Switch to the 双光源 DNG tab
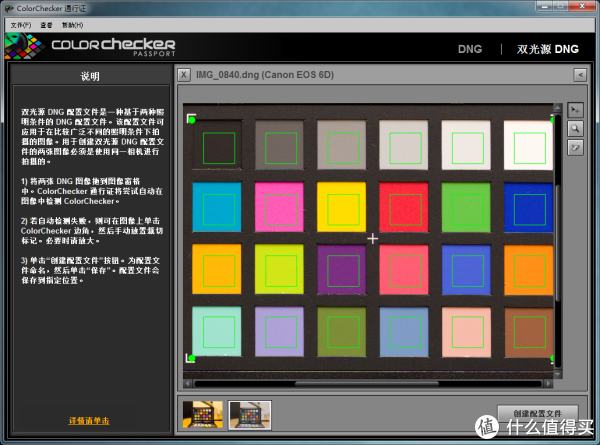Screen dimensions: 600x445 548,49
